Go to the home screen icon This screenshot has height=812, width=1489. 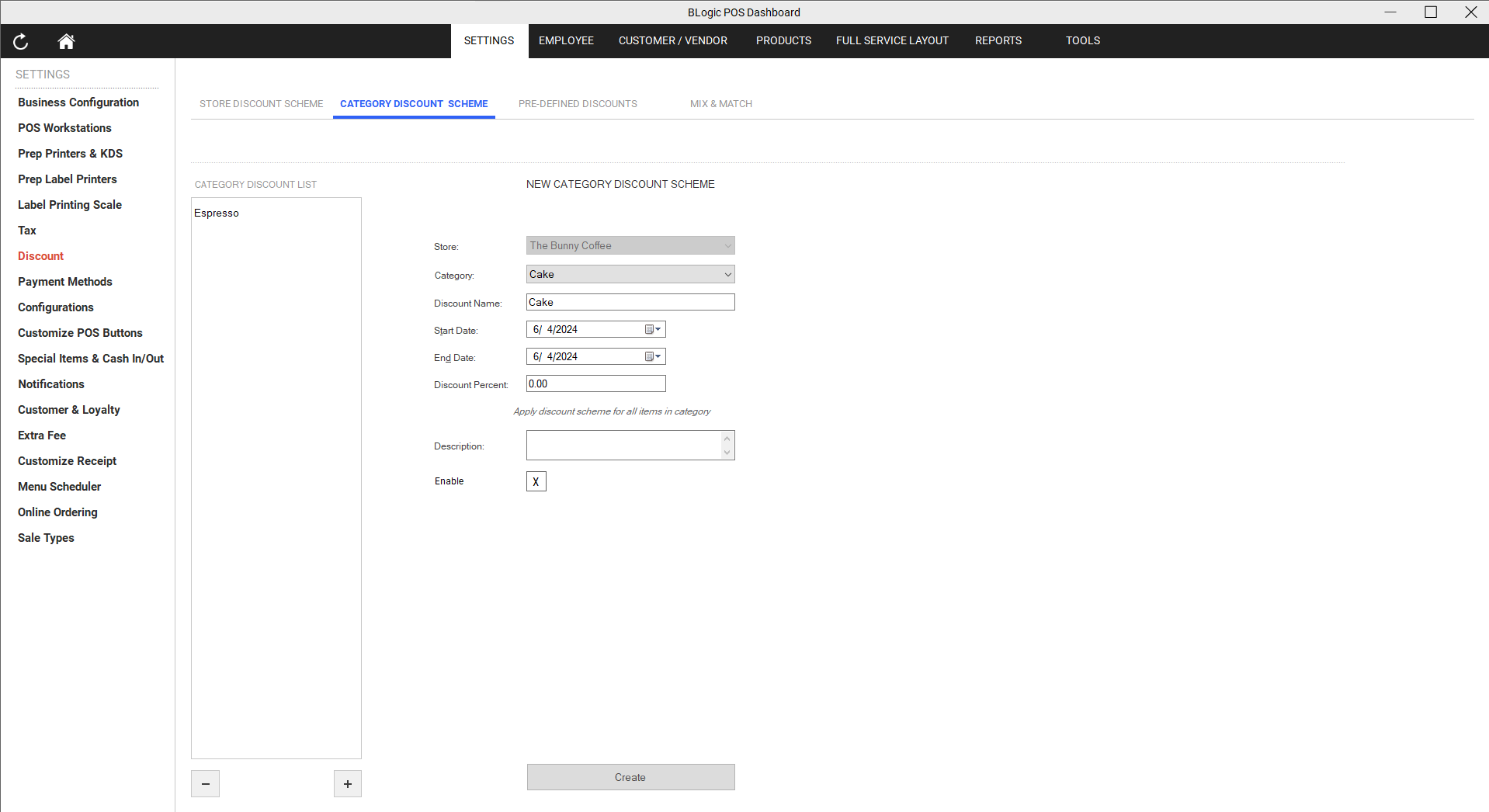click(66, 42)
